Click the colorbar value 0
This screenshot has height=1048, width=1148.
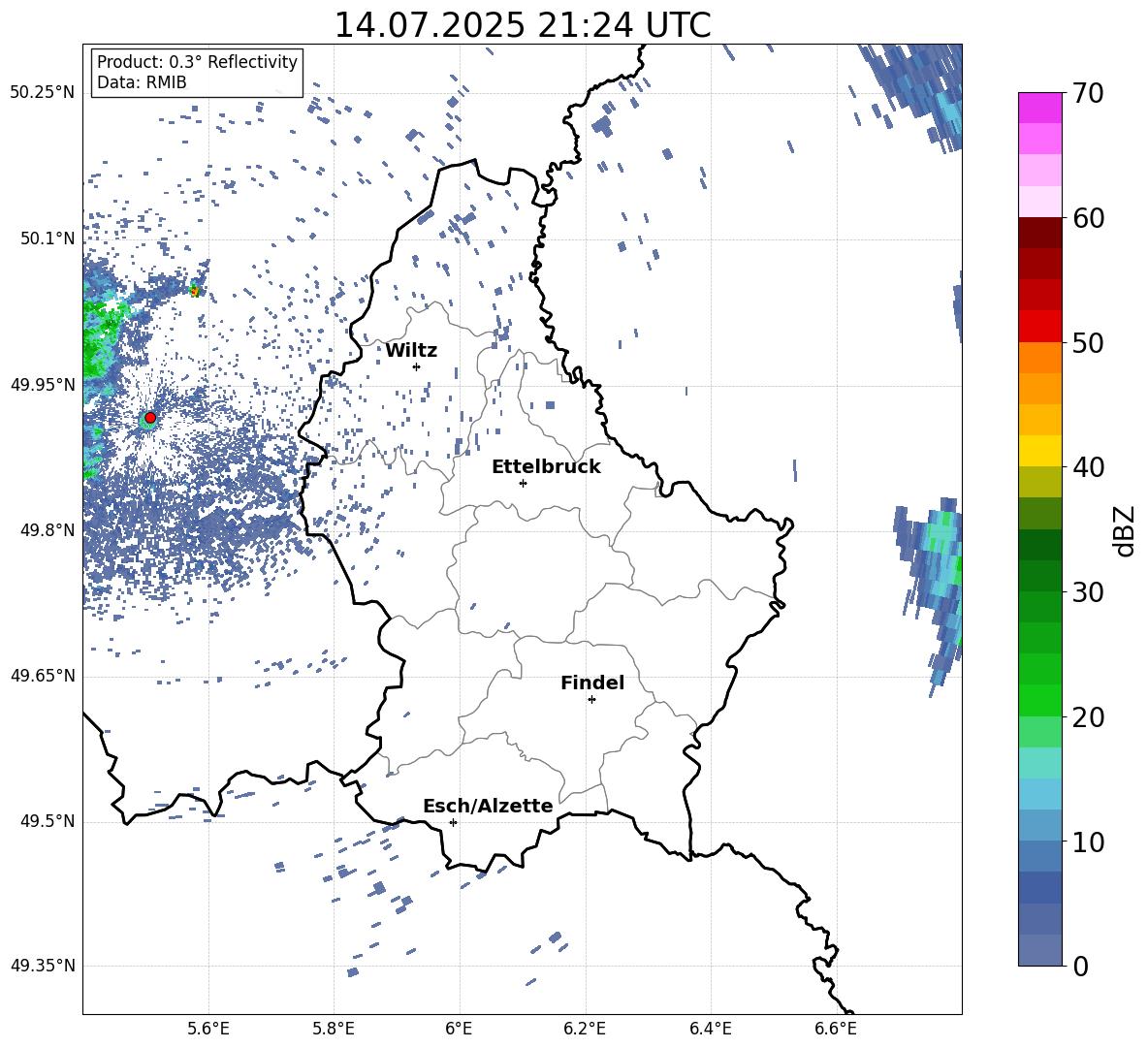(x=1080, y=966)
